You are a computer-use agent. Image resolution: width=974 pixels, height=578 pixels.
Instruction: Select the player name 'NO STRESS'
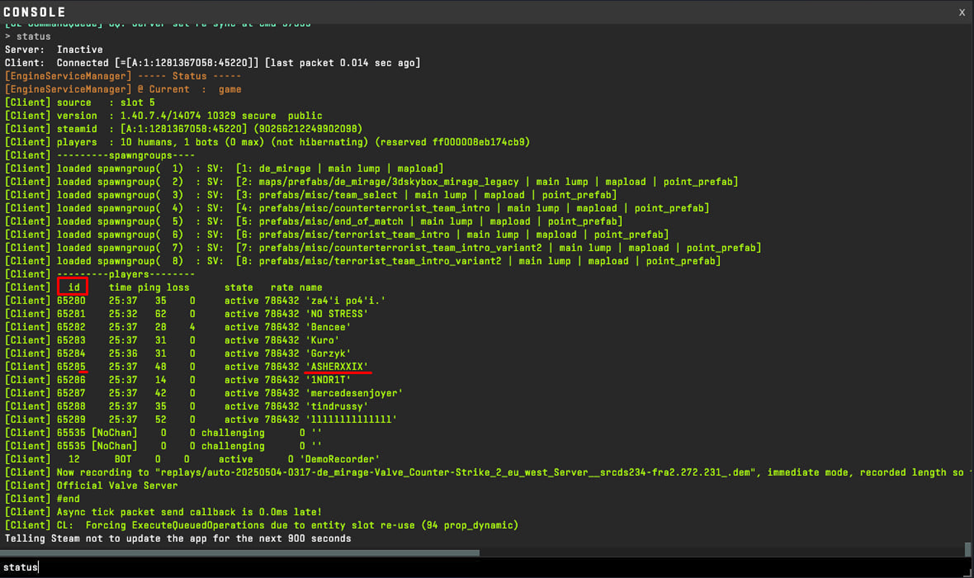338,313
